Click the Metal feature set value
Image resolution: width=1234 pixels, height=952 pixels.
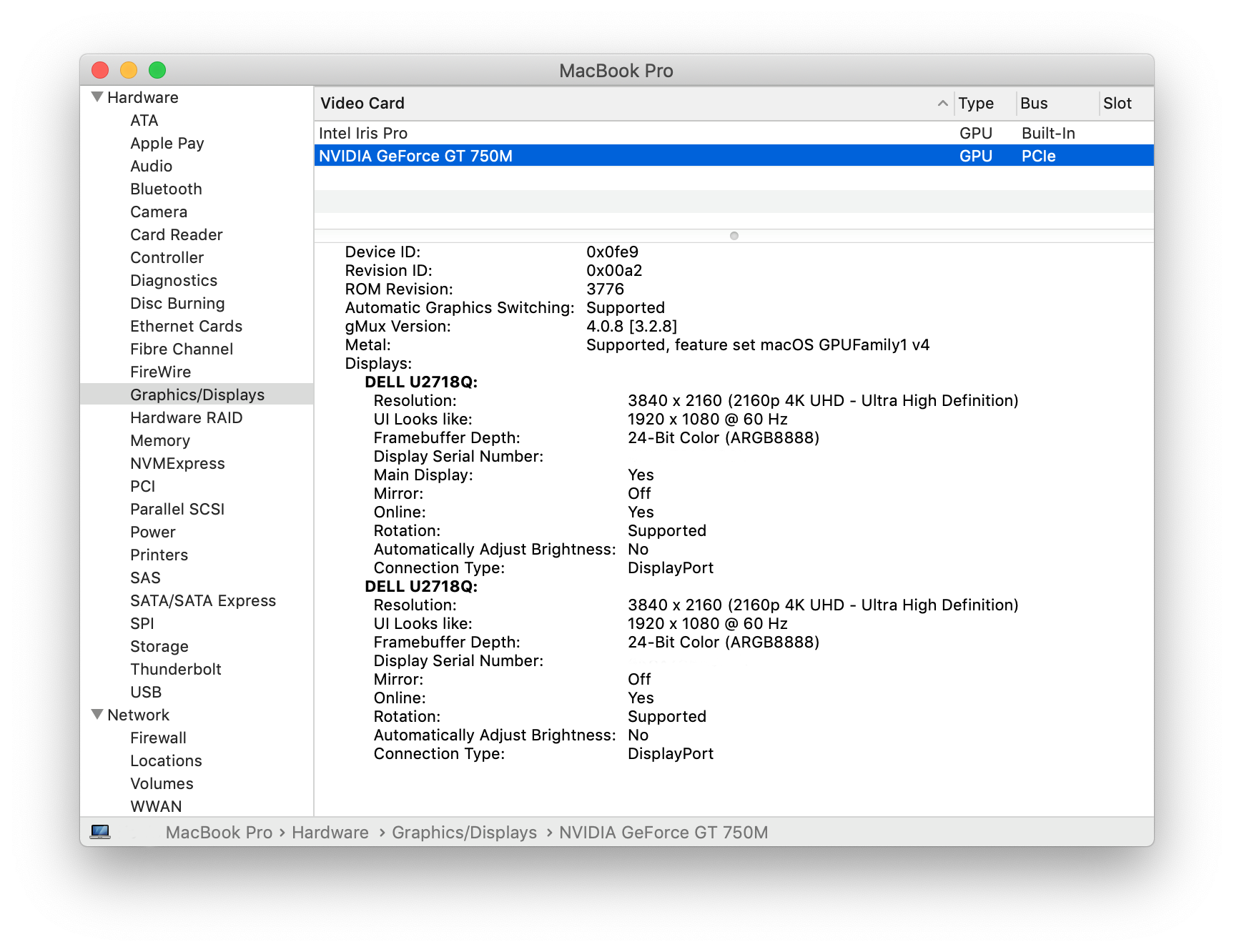[758, 345]
